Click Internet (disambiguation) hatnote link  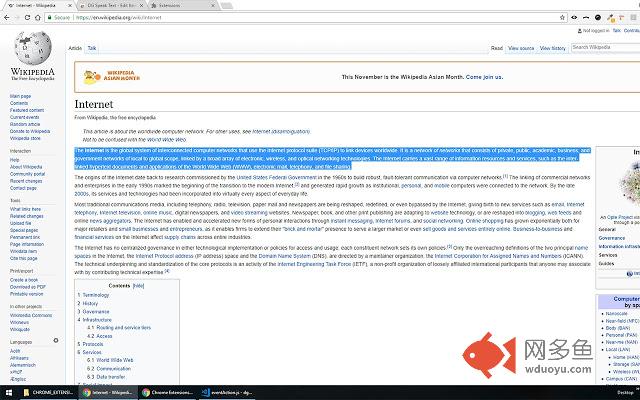coord(281,131)
